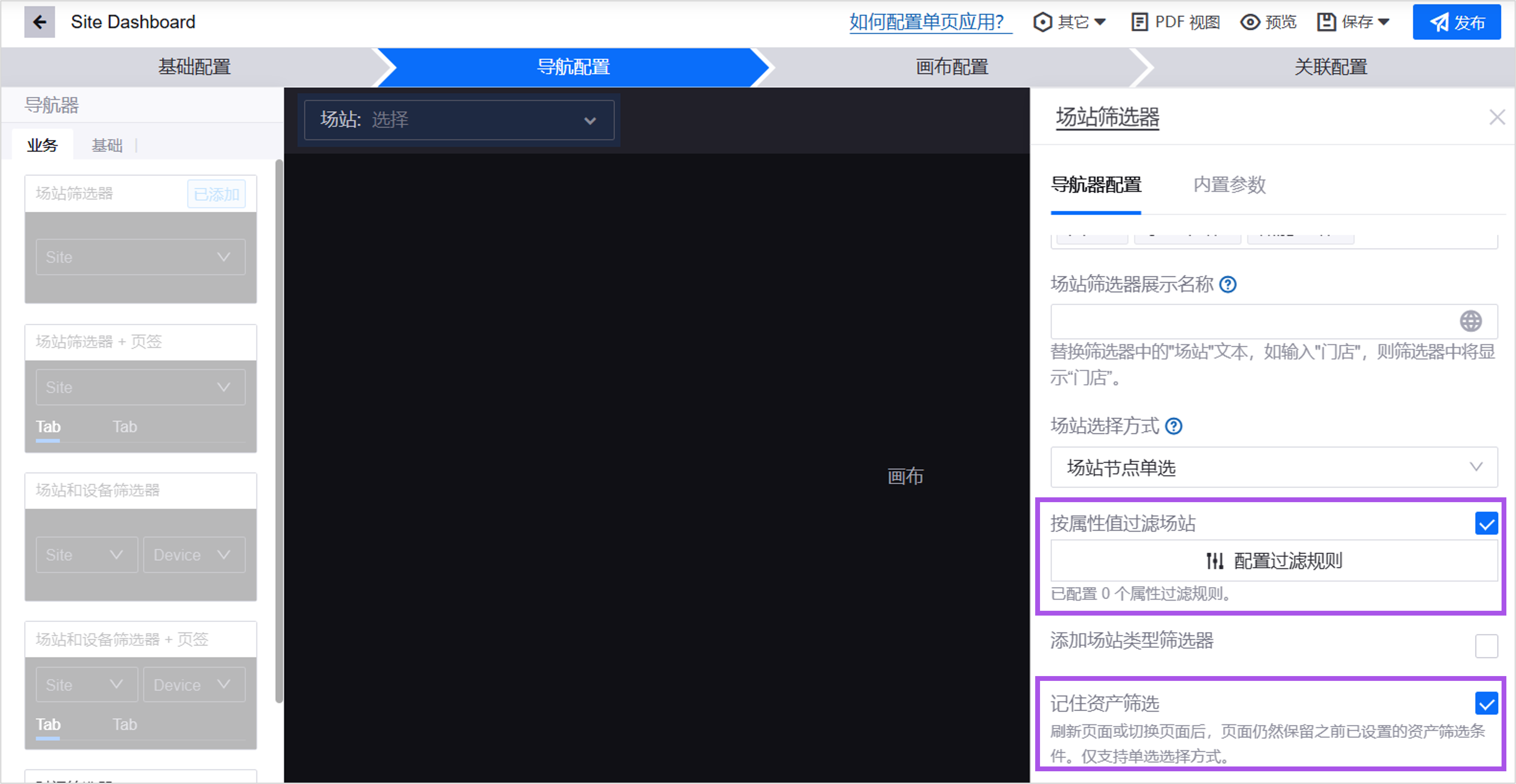This screenshot has height=784, width=1516.
Task: Click help icon next to 场站筛选器展示名称
Action: [1228, 285]
